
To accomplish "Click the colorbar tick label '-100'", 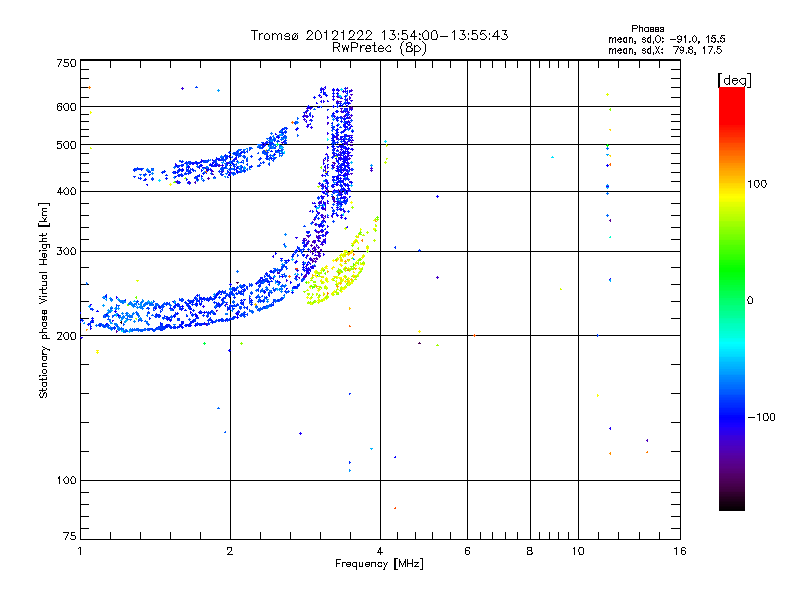I will click(762, 417).
